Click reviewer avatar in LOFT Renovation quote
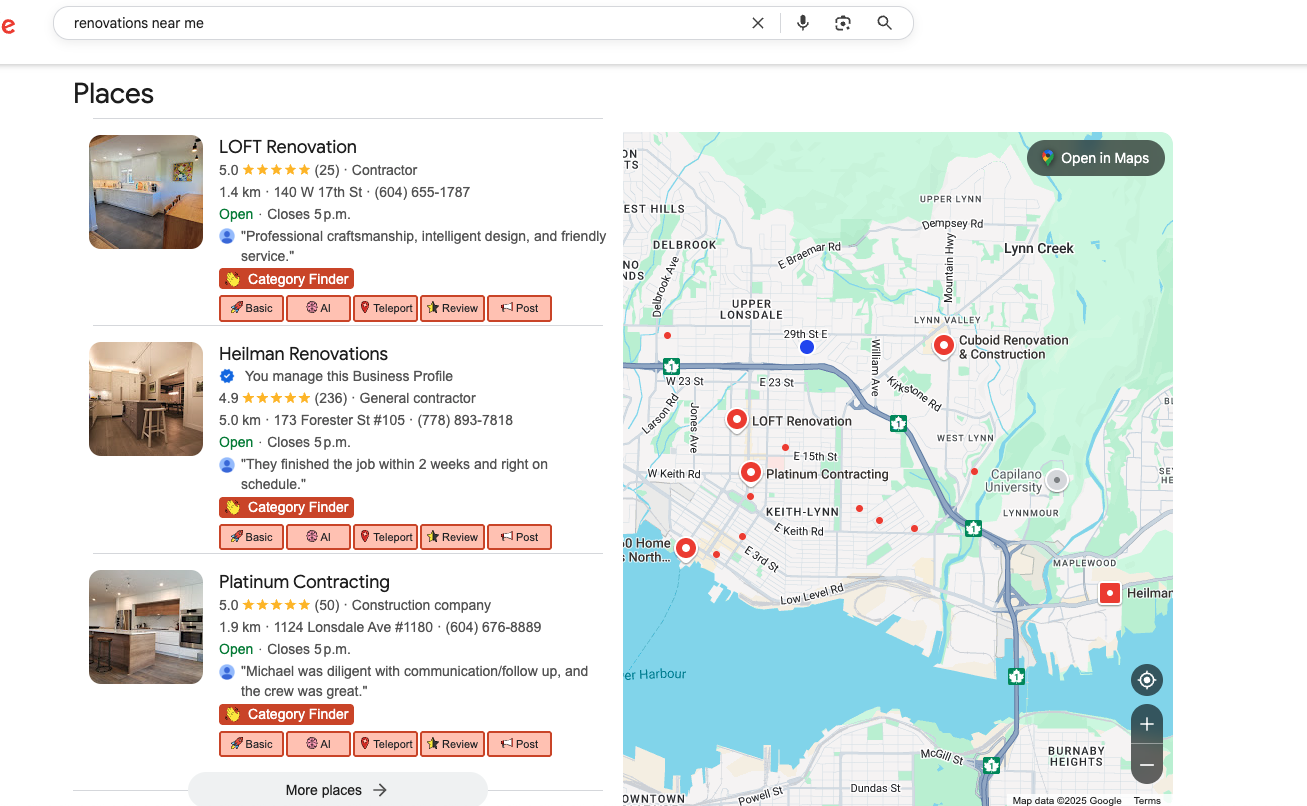This screenshot has width=1307, height=806. 227,236
